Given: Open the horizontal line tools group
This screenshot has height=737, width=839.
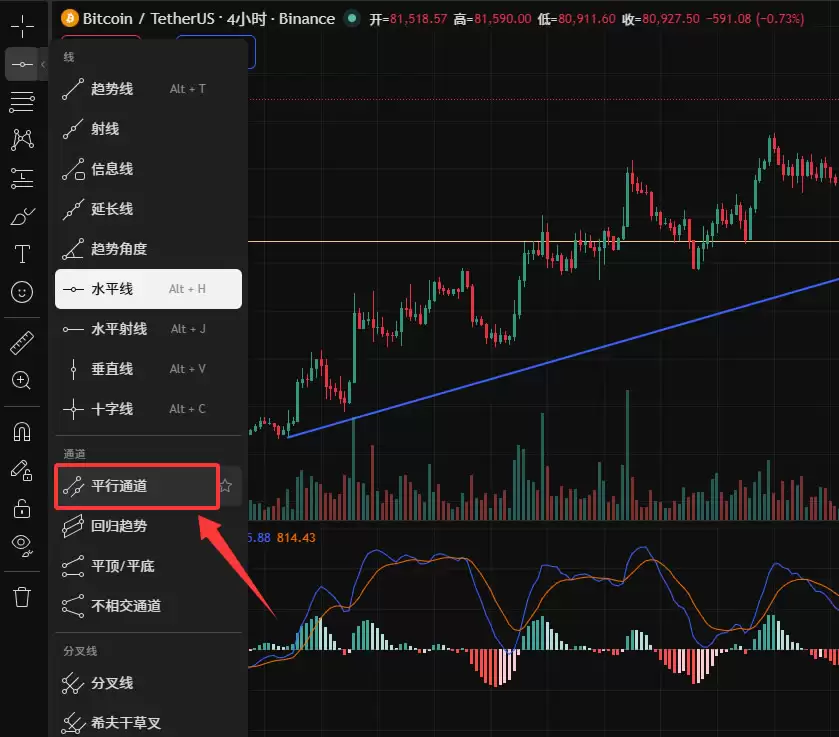Looking at the screenshot, I should pos(21,64).
